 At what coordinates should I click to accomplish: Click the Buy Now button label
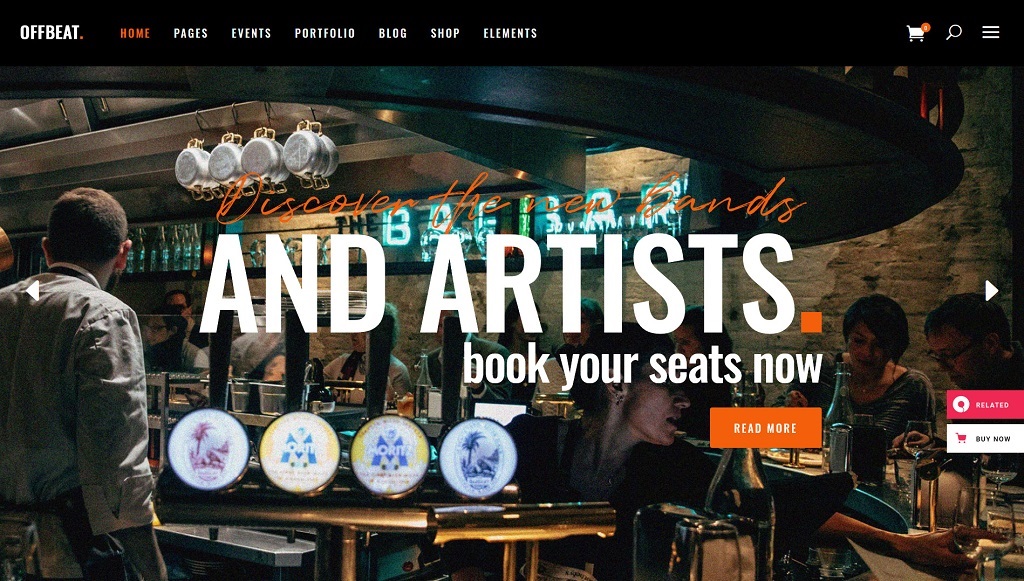(x=993, y=439)
